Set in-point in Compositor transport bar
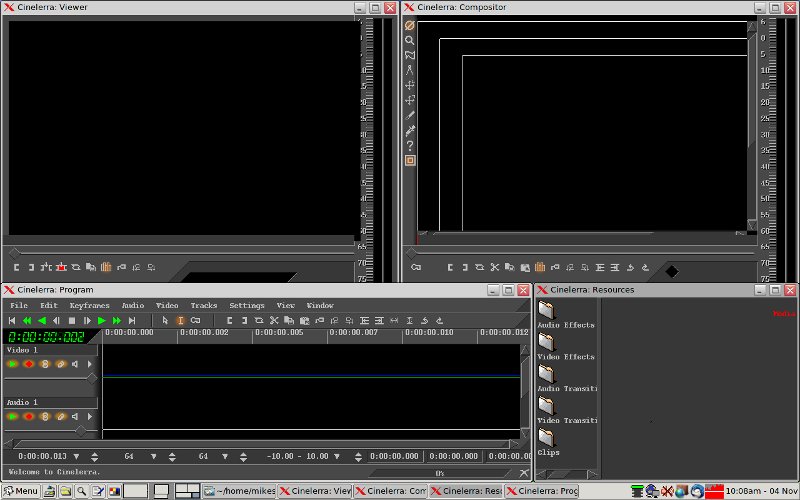Screen dimensions: 800x500 tap(449, 267)
